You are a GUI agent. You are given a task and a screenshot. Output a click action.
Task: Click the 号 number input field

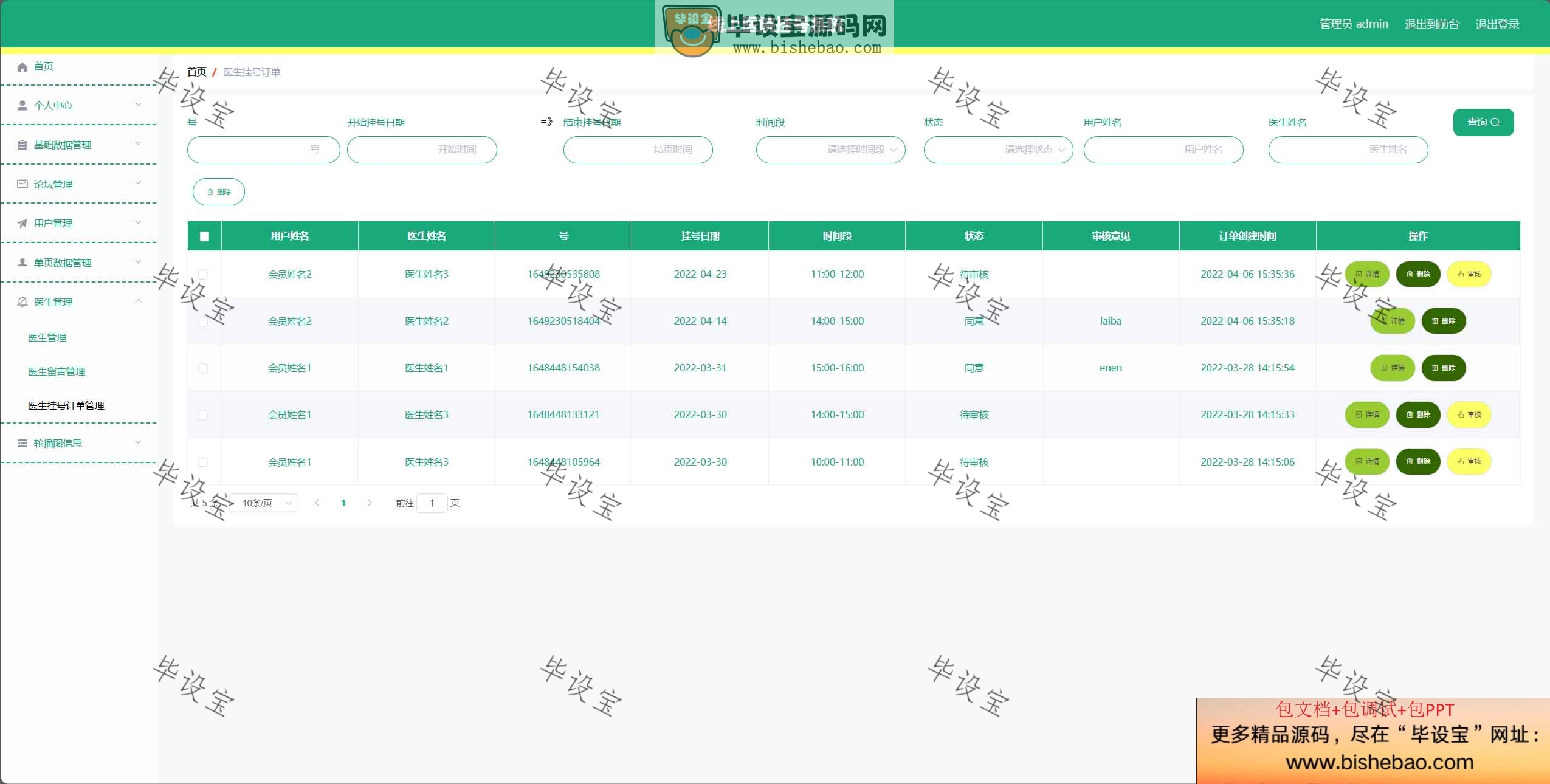coord(263,150)
